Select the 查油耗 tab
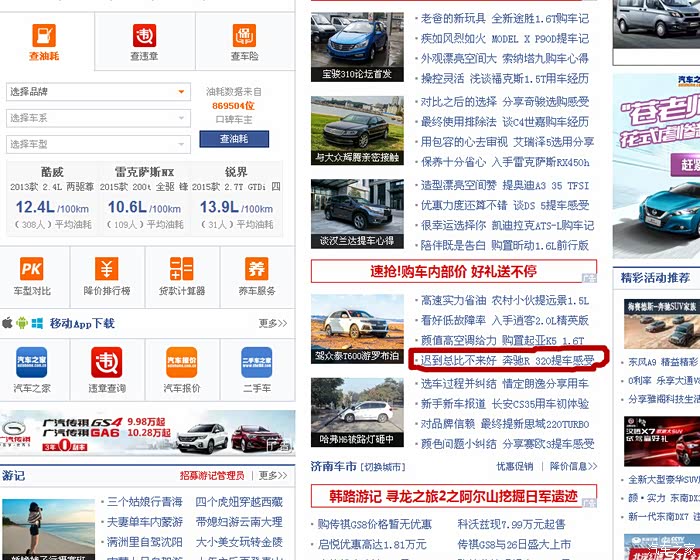 tap(44, 43)
